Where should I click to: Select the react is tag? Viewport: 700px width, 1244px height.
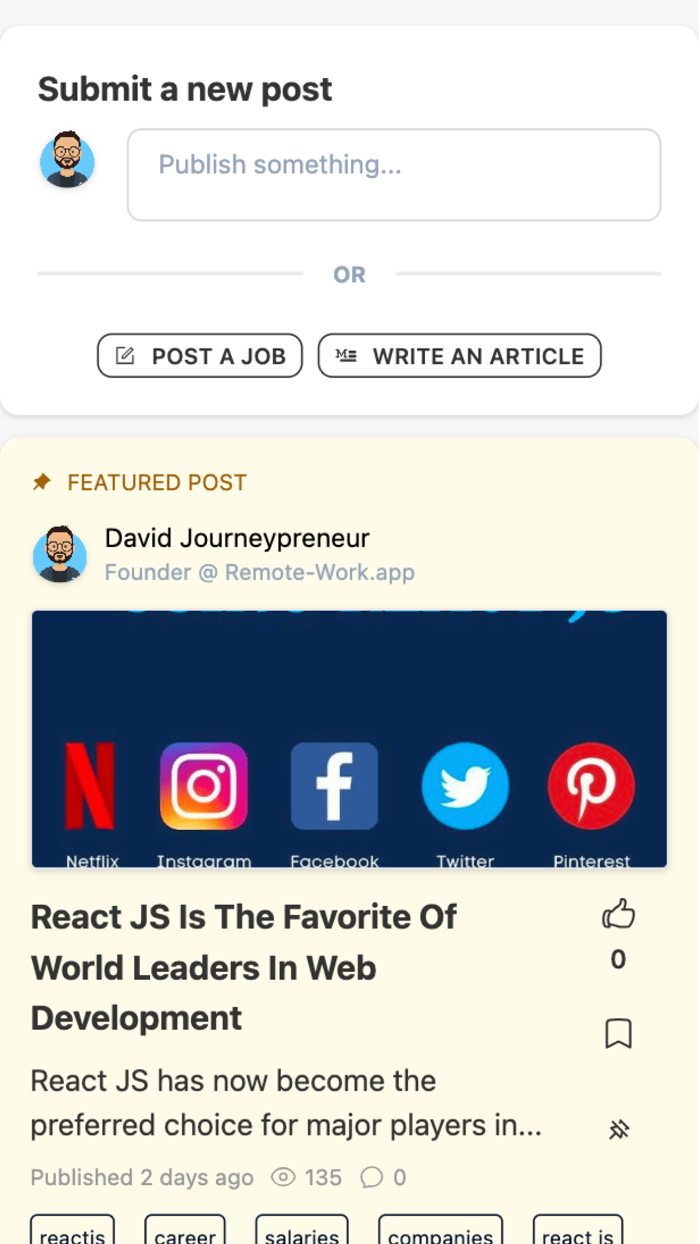(578, 1234)
